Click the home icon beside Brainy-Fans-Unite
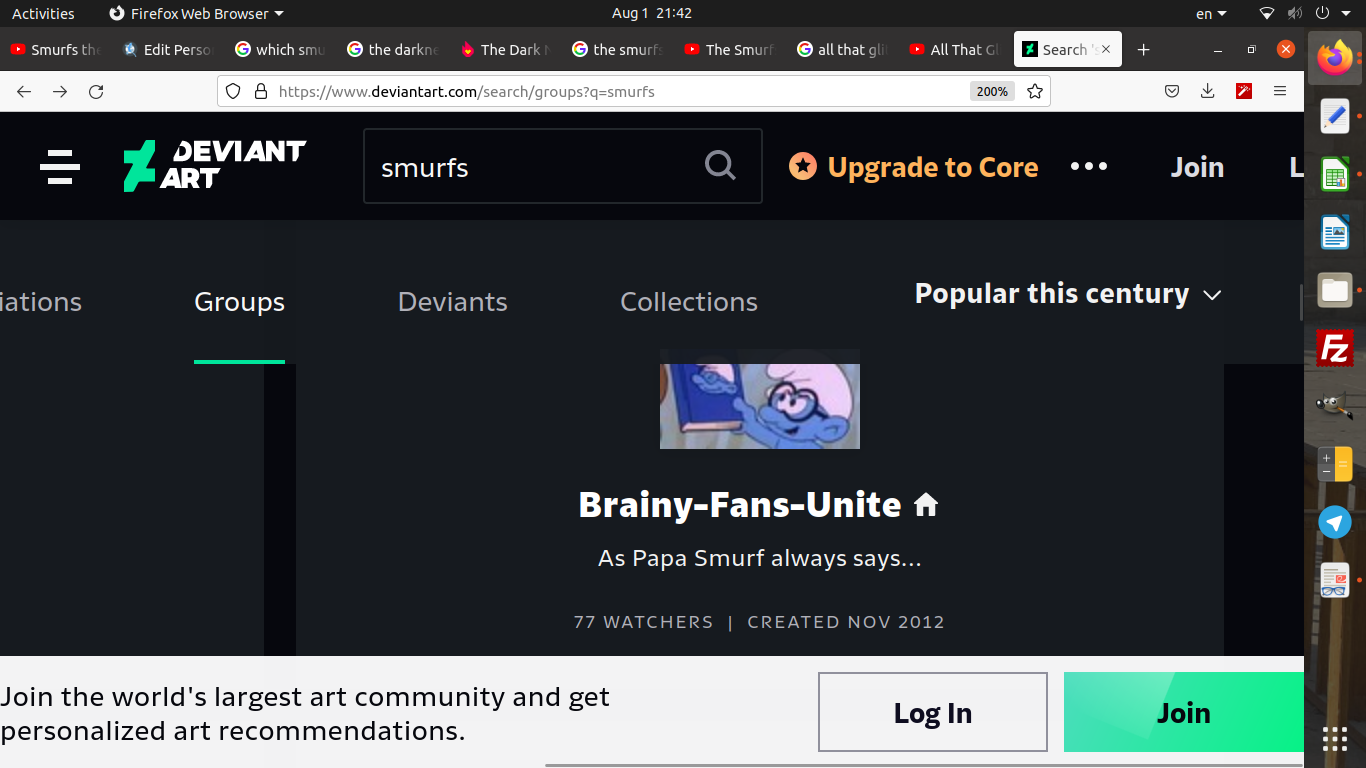This screenshot has height=768, width=1366. tap(926, 505)
